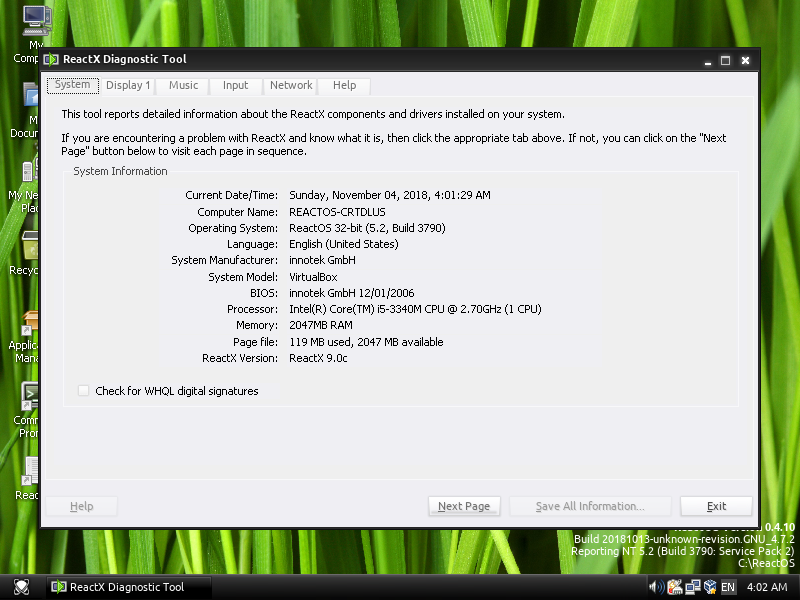Minimize the ReactX Diagnostic Tool window

[x=708, y=61]
